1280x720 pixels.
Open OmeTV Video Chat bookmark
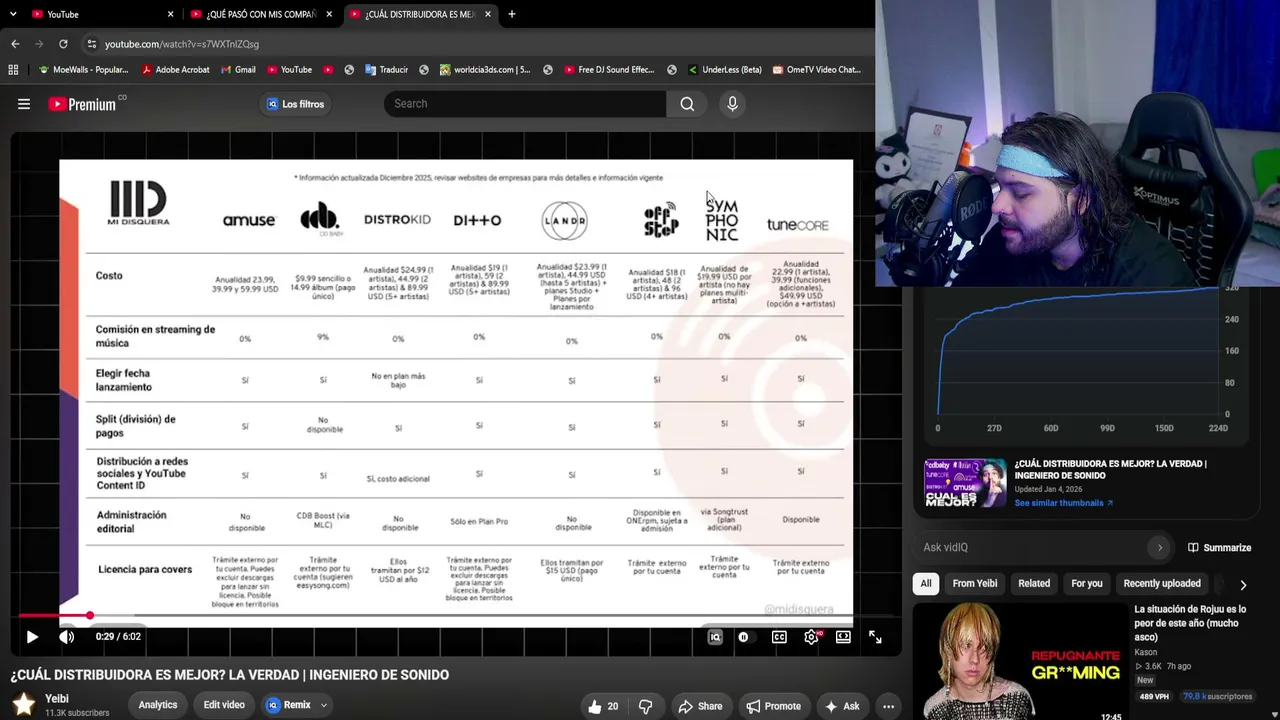(x=815, y=70)
